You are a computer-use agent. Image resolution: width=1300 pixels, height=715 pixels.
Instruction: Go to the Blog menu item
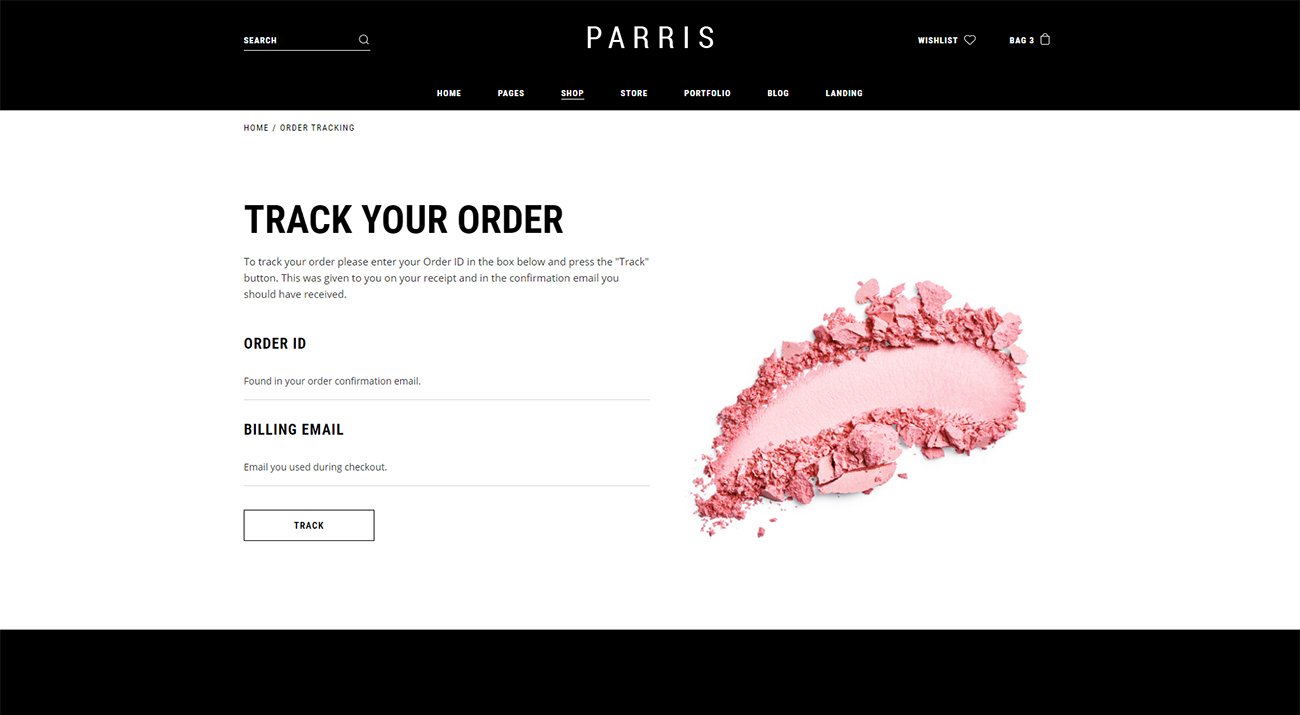click(778, 93)
